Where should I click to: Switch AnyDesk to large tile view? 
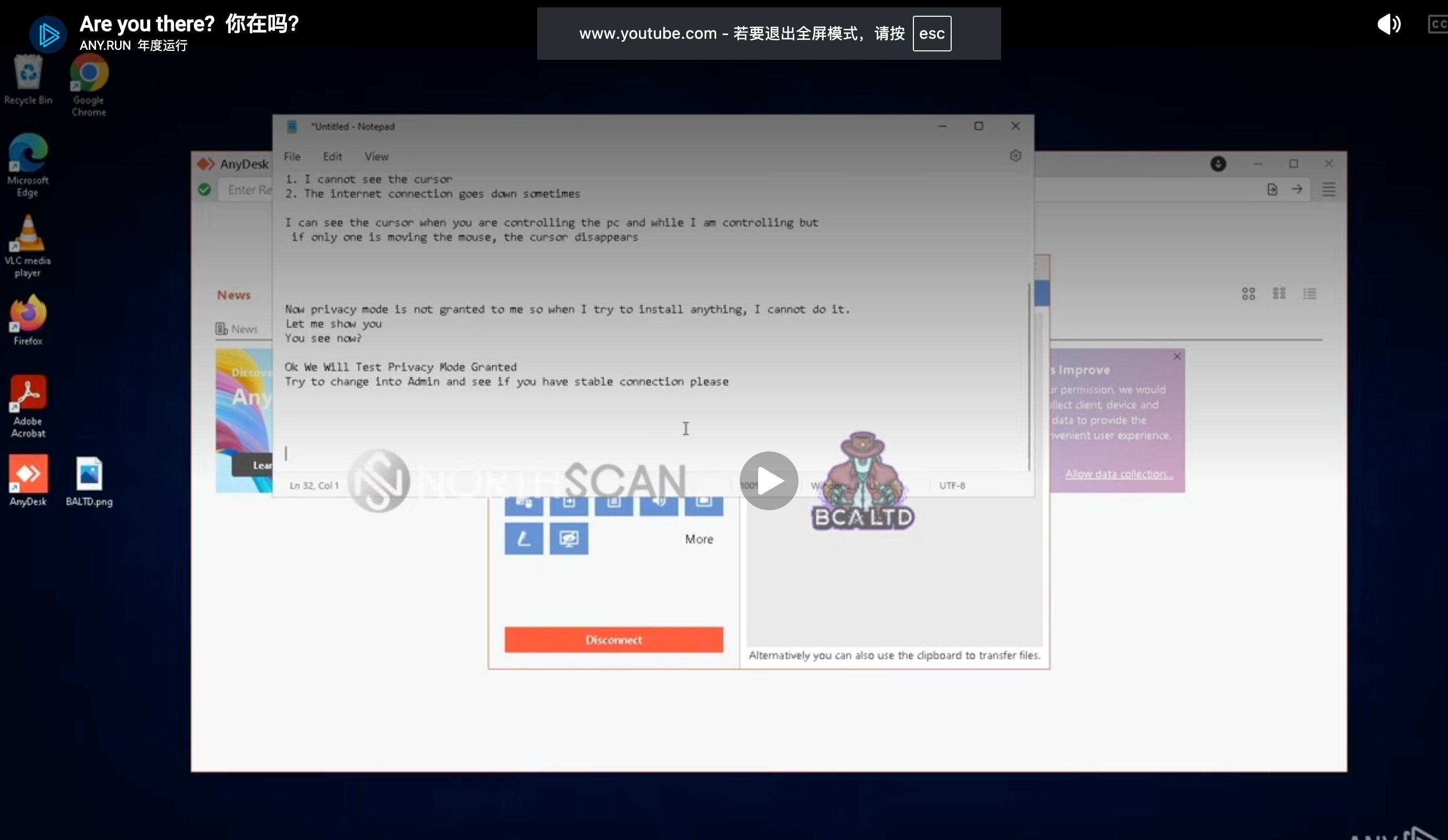(1248, 294)
